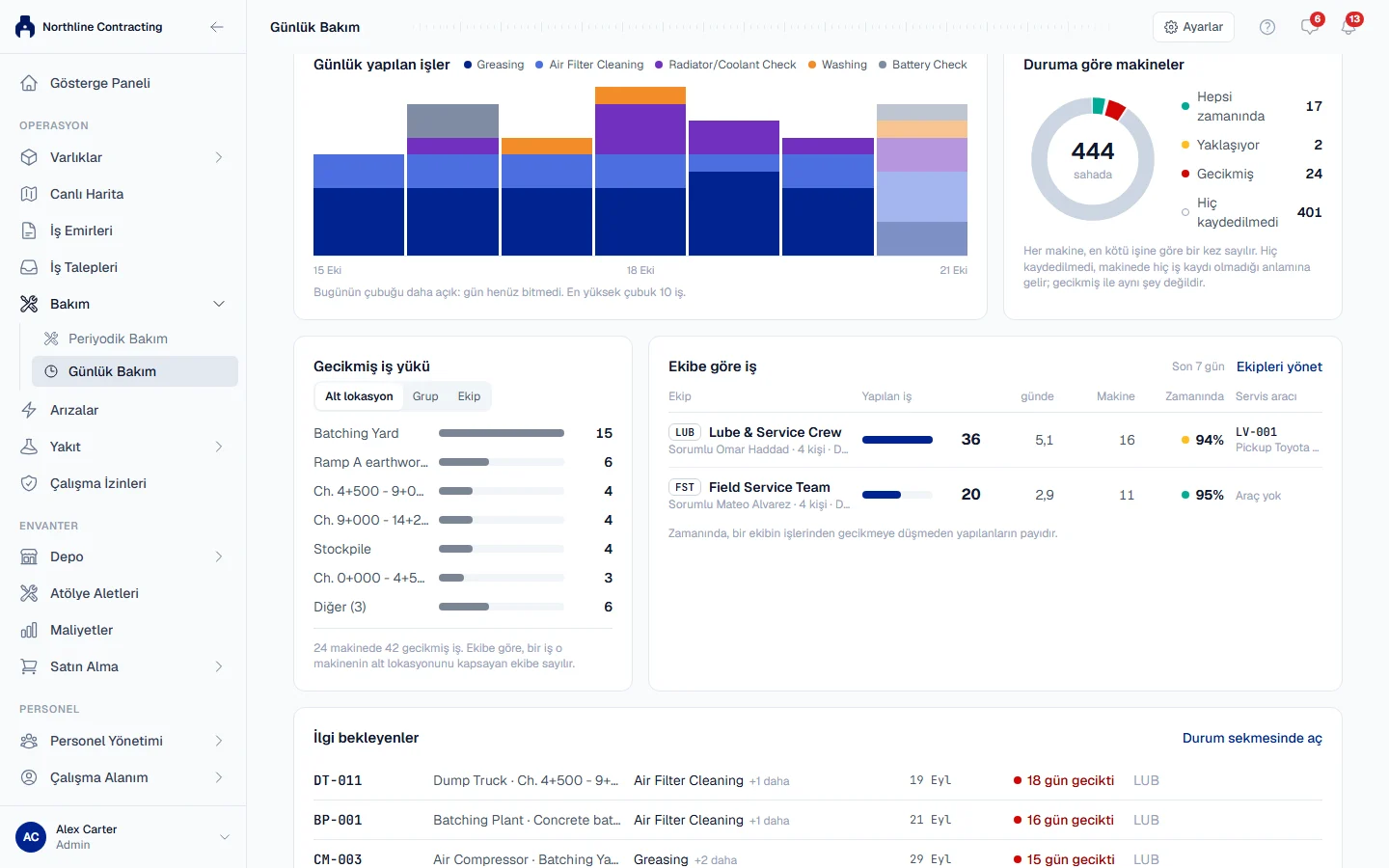
Task: Toggle the Battery Check legend series
Action: 923,65
